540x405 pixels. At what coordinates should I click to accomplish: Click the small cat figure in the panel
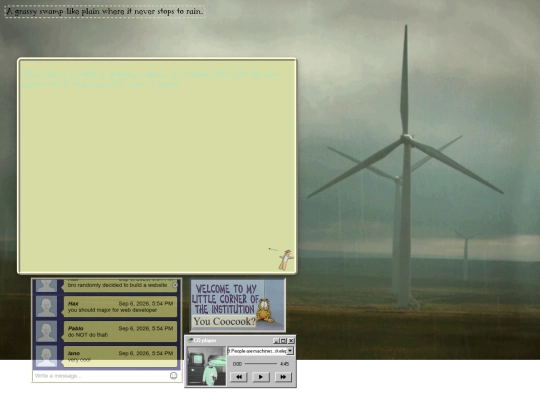tap(286, 260)
